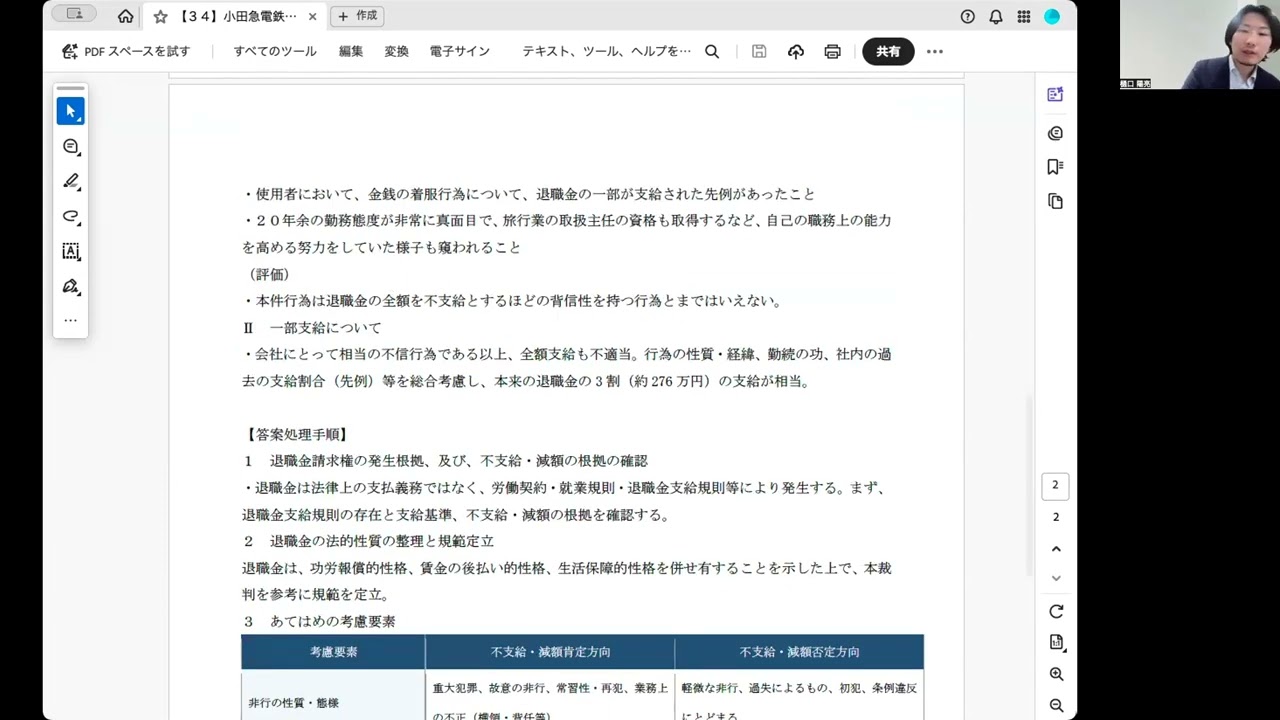Open the bookmarks panel icon
This screenshot has width=1280, height=720.
click(x=1055, y=167)
